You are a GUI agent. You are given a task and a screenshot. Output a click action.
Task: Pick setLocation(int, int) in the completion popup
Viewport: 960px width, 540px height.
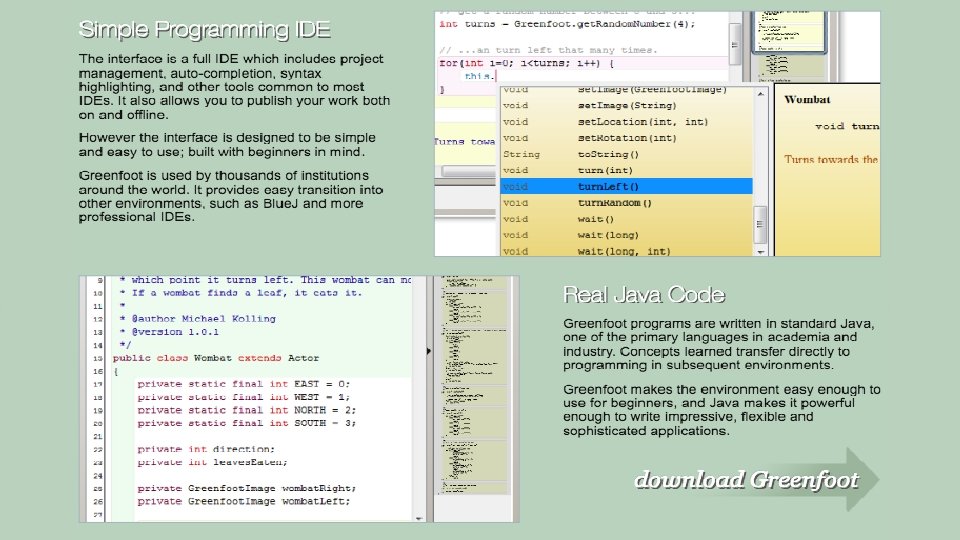click(626, 122)
